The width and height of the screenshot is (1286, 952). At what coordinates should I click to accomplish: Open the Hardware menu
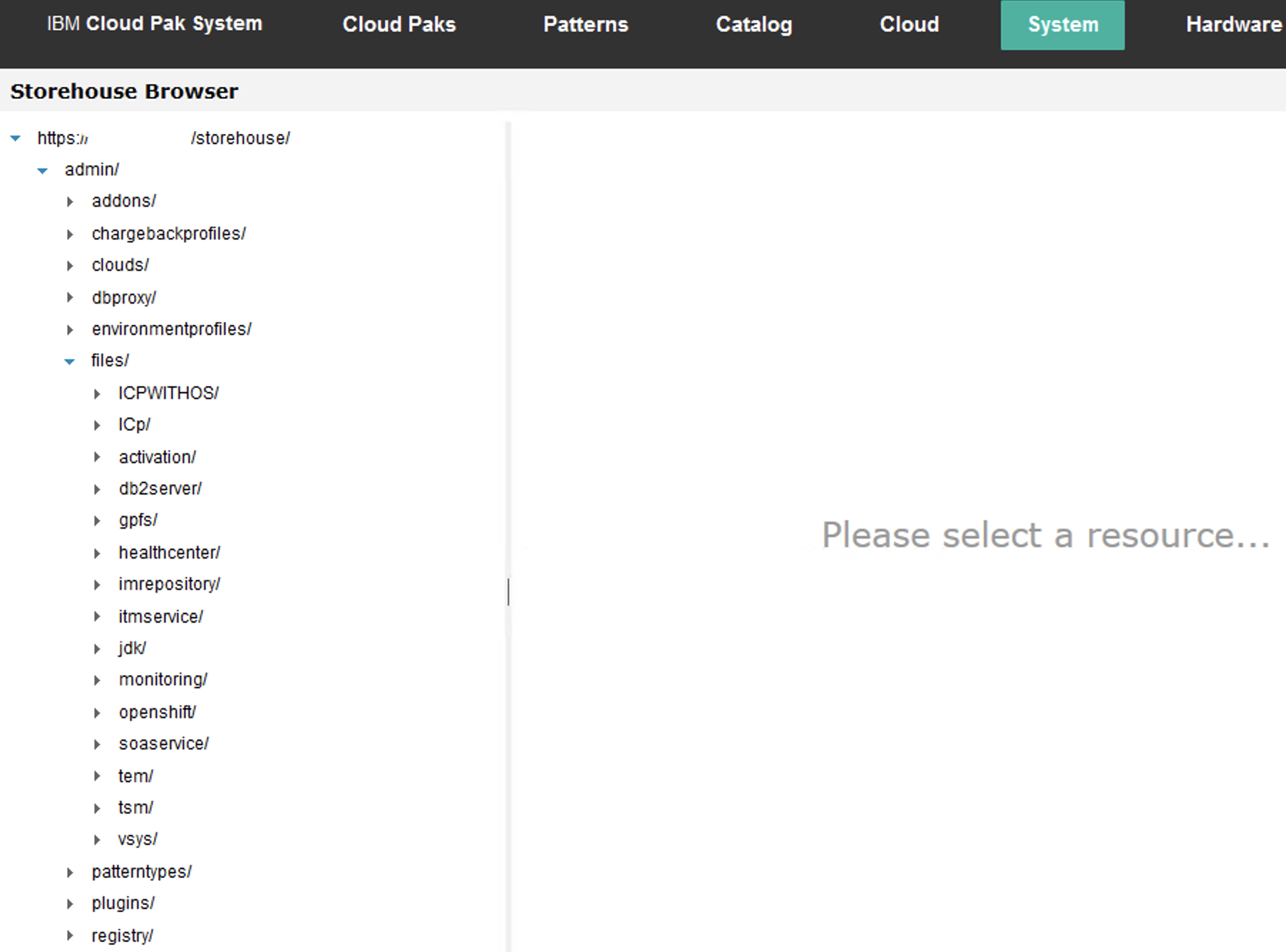tap(1234, 24)
